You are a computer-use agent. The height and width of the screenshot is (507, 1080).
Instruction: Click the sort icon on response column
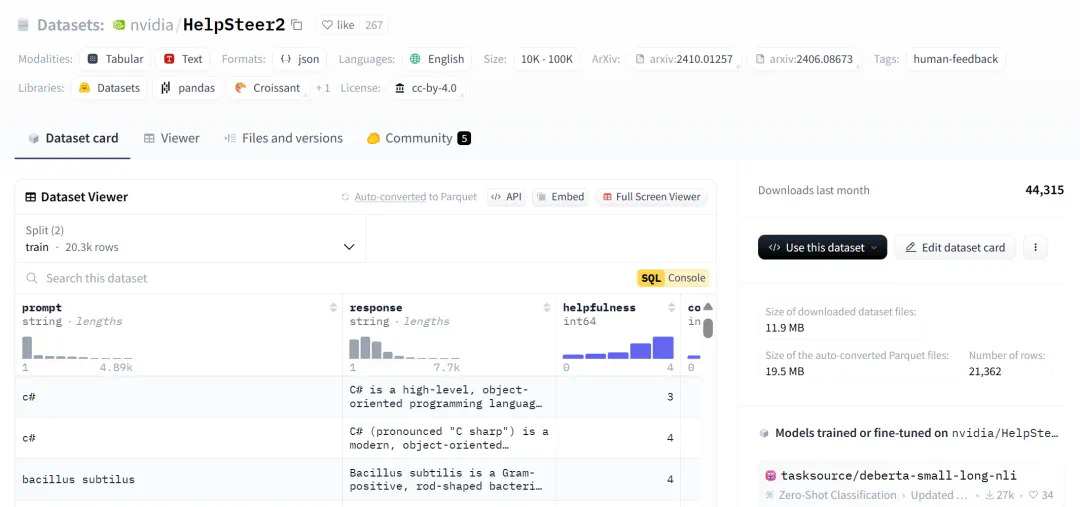(547, 308)
